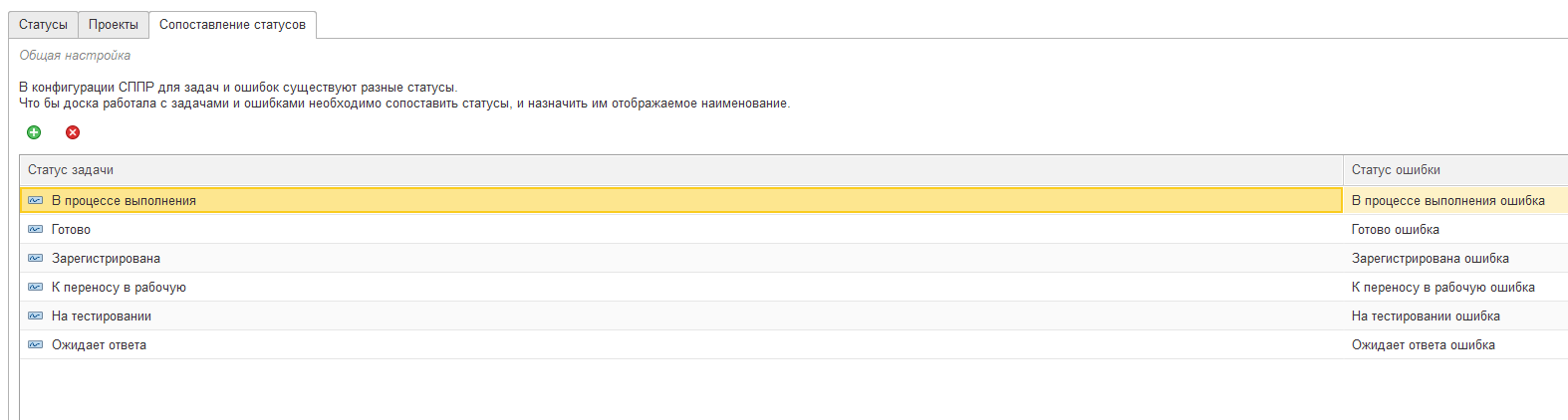Screen dimensions: 1568x420
Task: Click the 'Зарегистрирована ошибка' error status cell
Action: [1430, 259]
